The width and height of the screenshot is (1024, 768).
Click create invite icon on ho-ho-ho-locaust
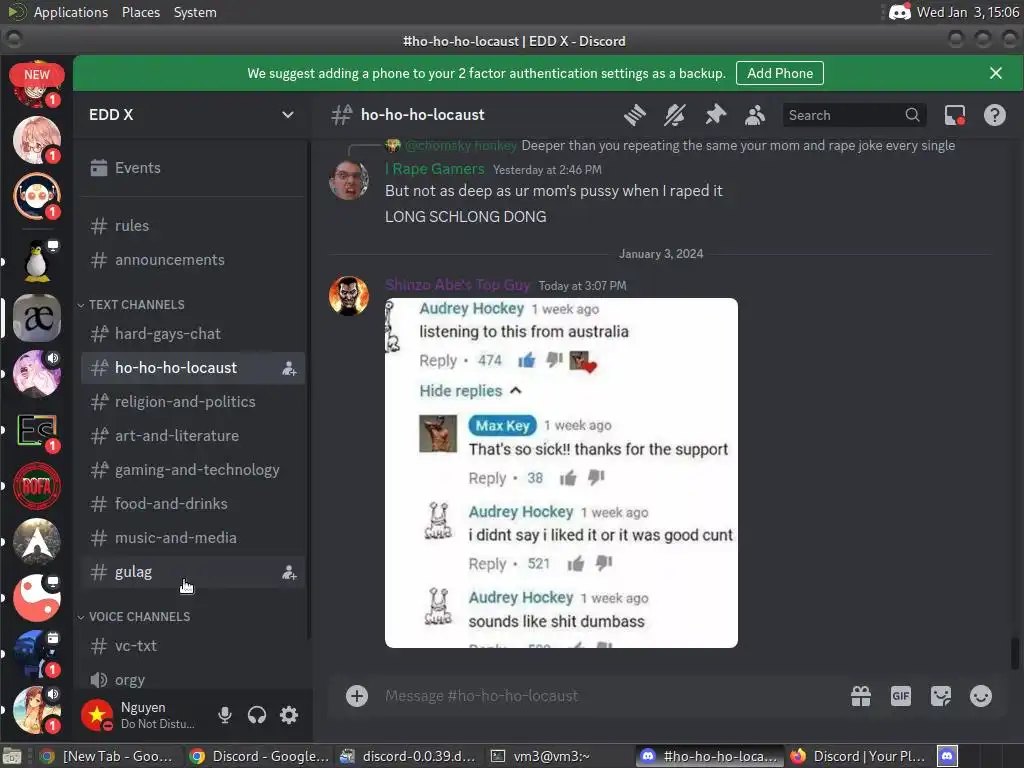click(x=289, y=368)
